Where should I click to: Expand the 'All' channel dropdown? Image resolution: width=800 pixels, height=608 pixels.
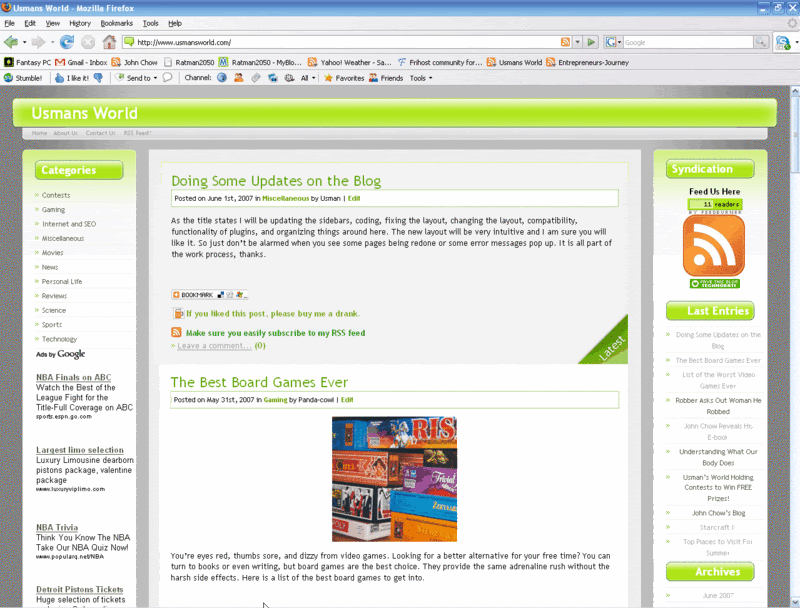(x=308, y=77)
